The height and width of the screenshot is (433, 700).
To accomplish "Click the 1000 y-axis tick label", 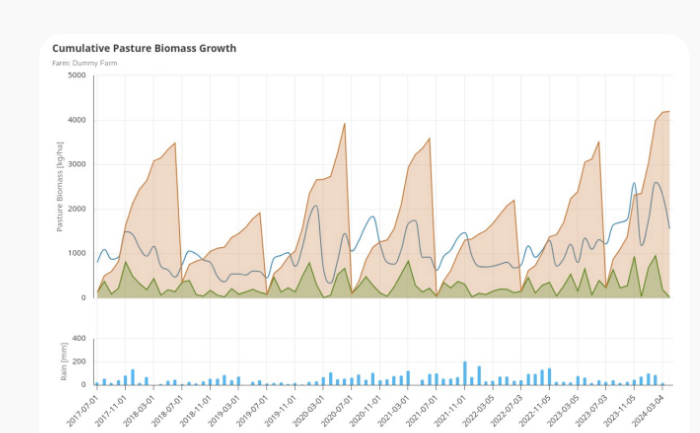I will click(x=77, y=253).
